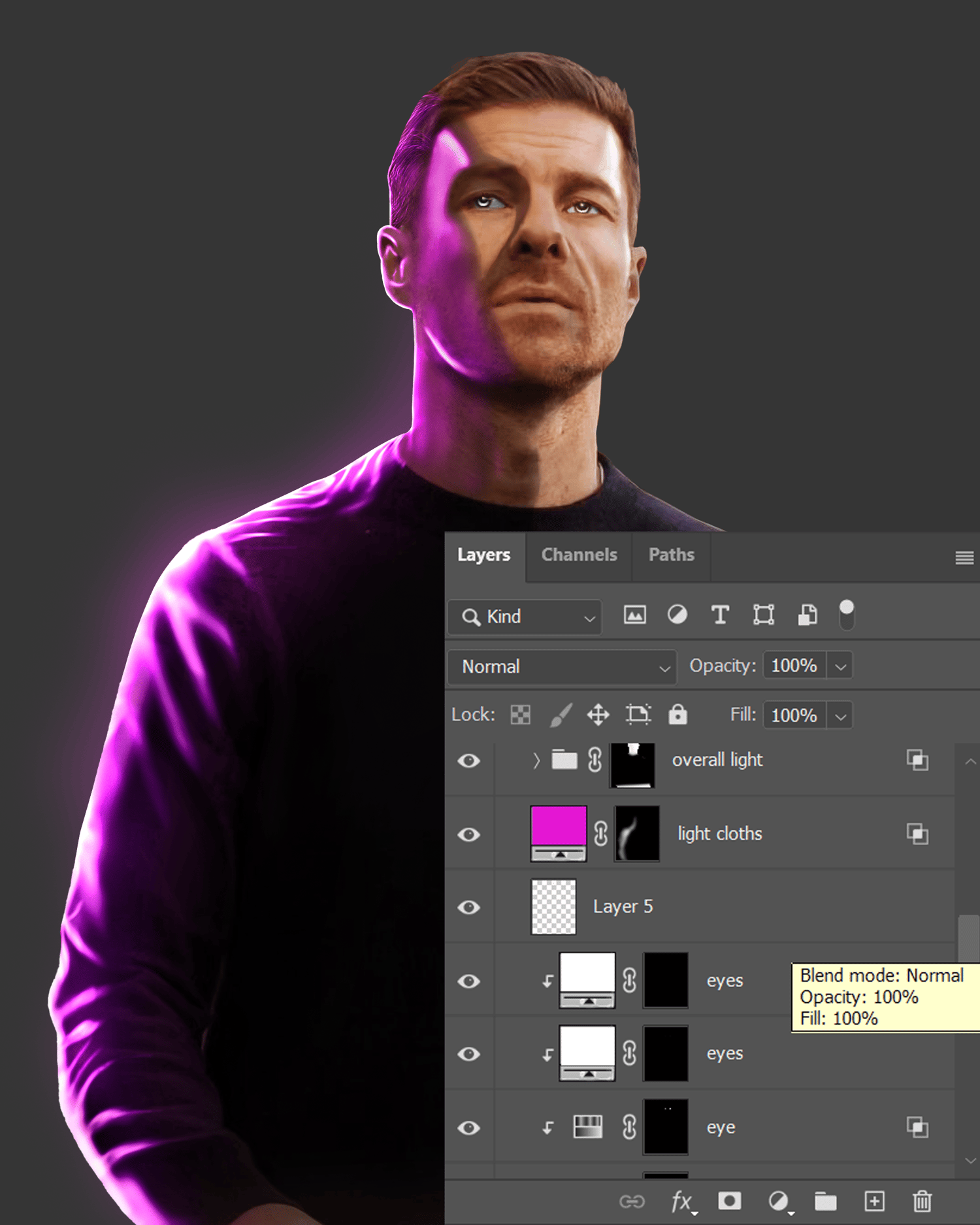Lock all padlock icon
980x1225 pixels.
click(678, 714)
